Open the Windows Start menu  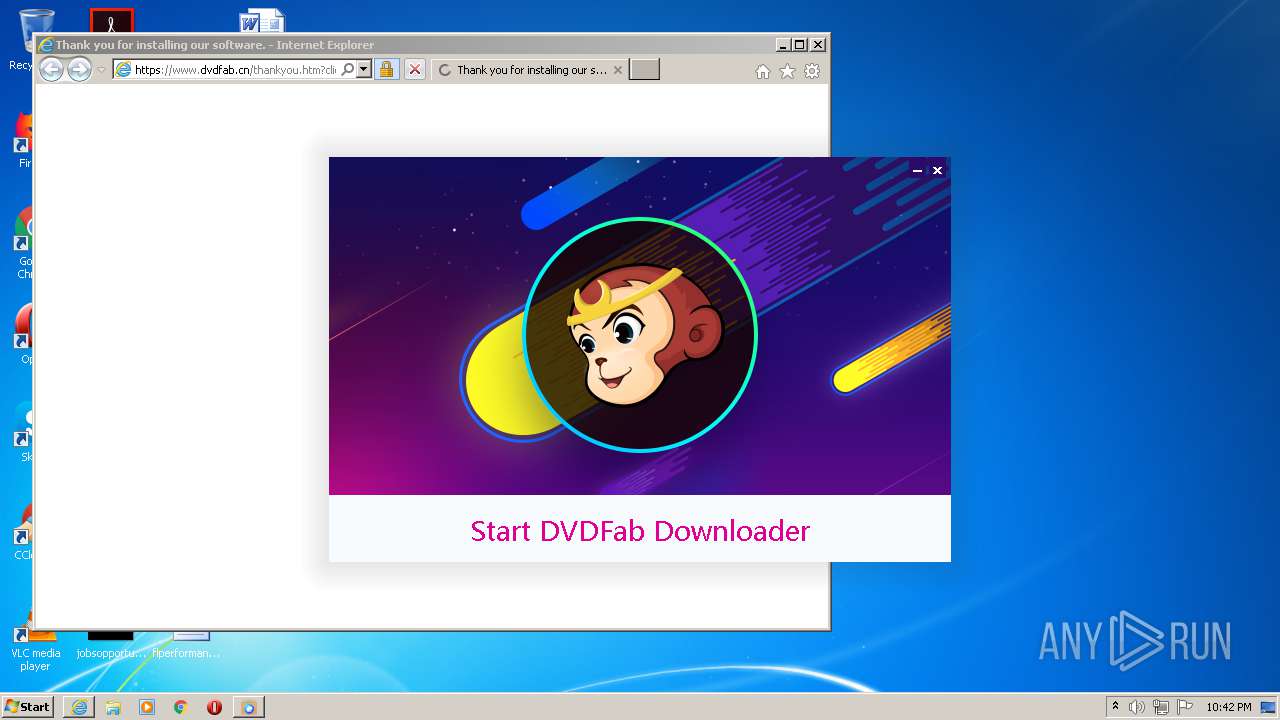(27, 706)
